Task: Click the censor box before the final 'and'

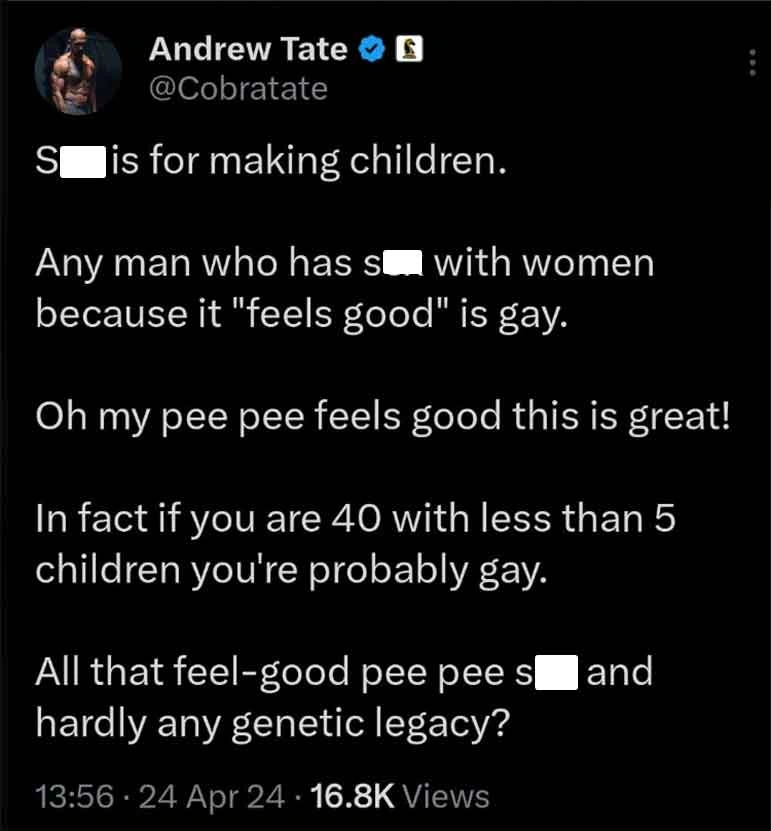Action: (556, 673)
